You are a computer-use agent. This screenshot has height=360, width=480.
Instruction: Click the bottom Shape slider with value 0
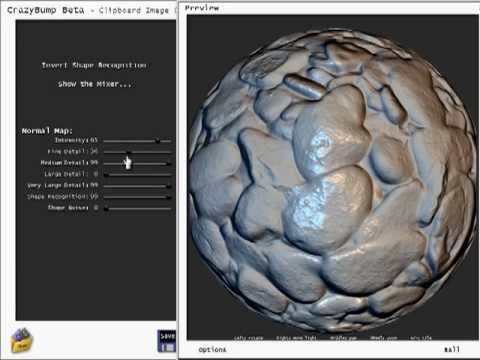pos(137,209)
